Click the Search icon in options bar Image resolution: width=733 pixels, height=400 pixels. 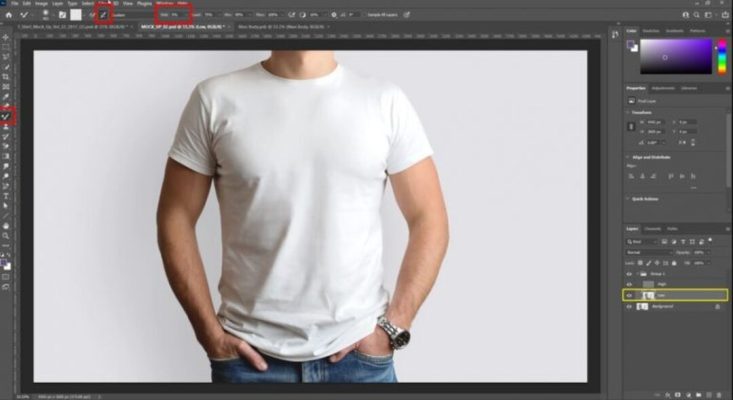697,15
